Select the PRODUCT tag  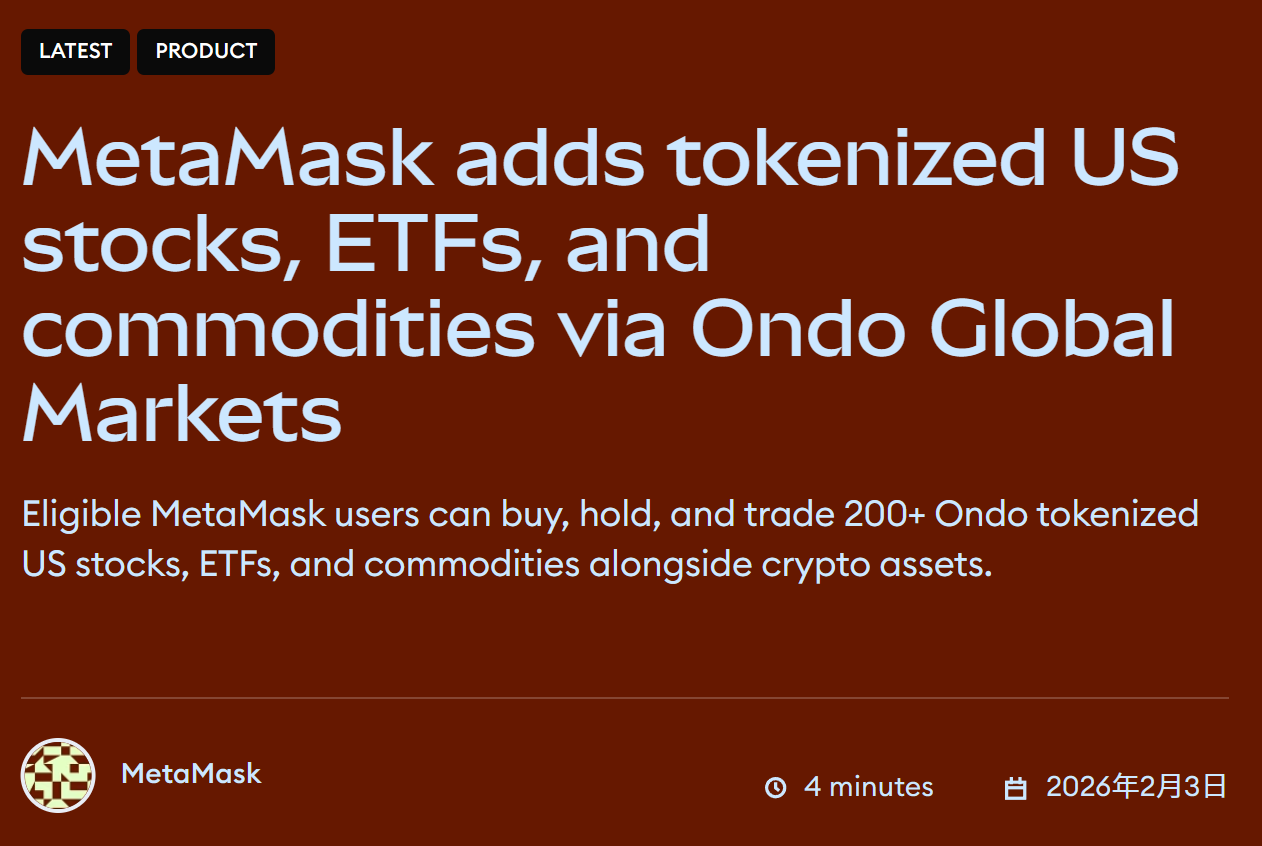click(206, 51)
